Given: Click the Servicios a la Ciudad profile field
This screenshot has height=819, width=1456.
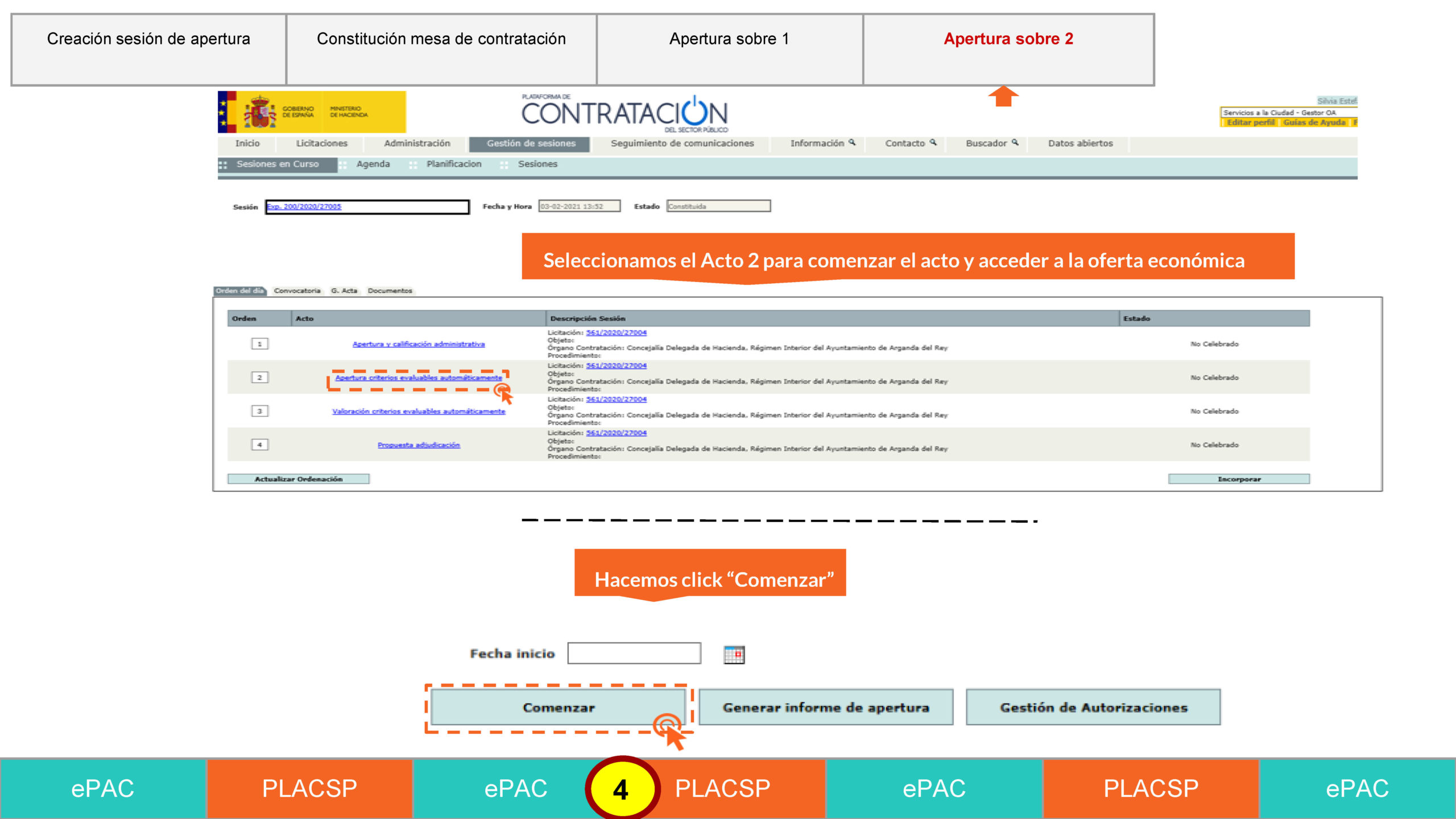Looking at the screenshot, I should tap(1289, 113).
